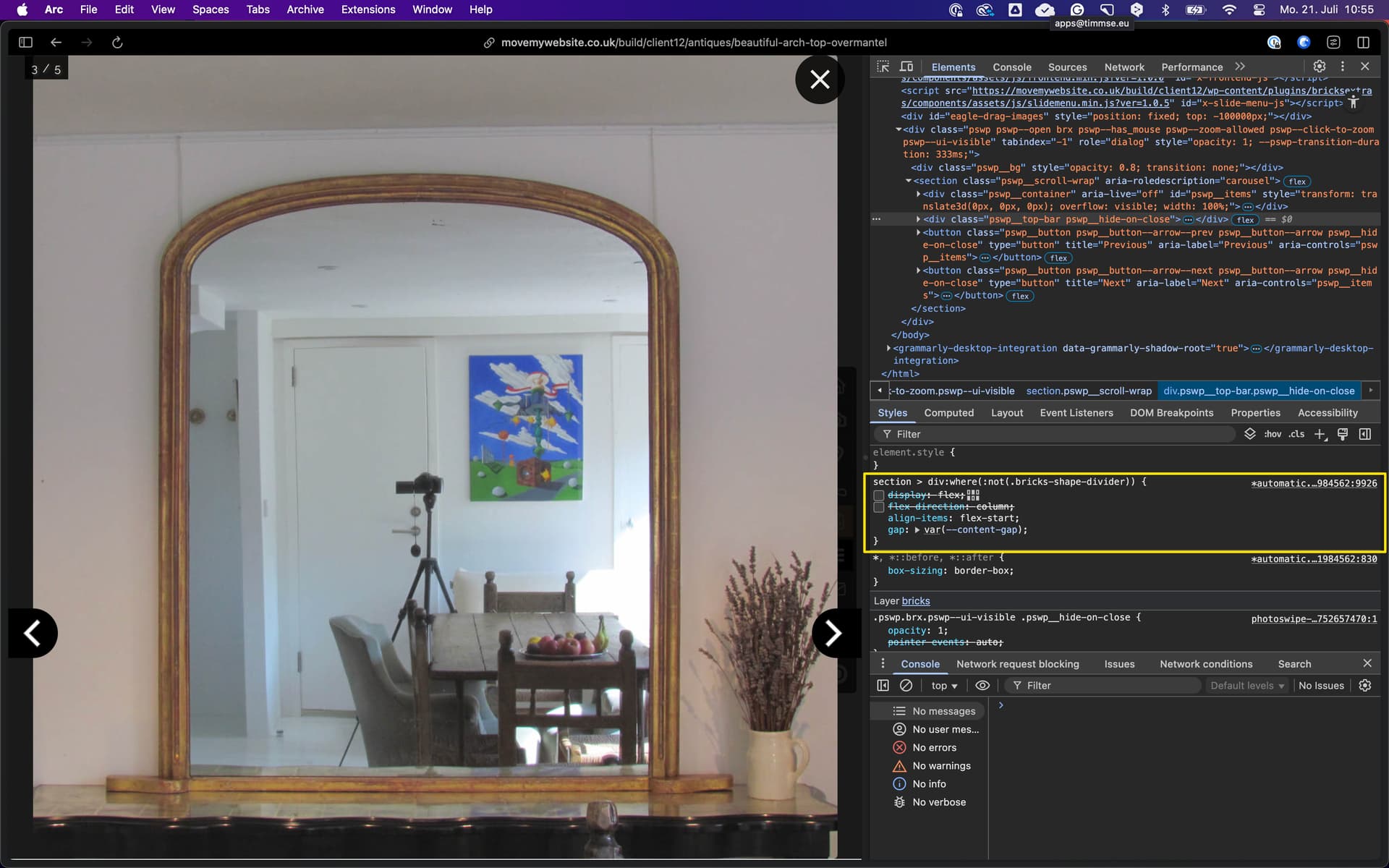Reload the page in Arc
Viewport: 1389px width, 868px height.
(x=117, y=43)
